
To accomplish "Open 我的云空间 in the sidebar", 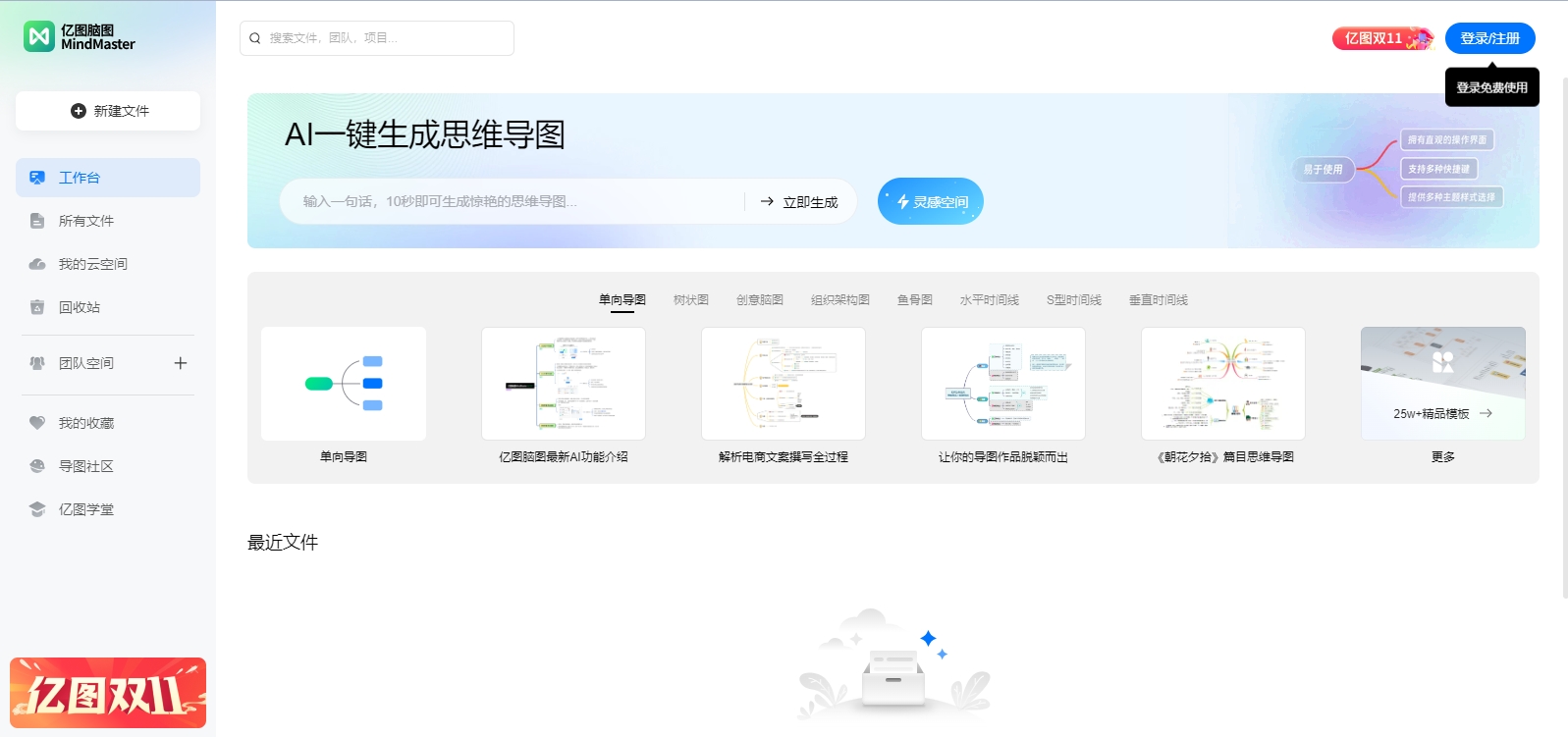I will (x=108, y=264).
